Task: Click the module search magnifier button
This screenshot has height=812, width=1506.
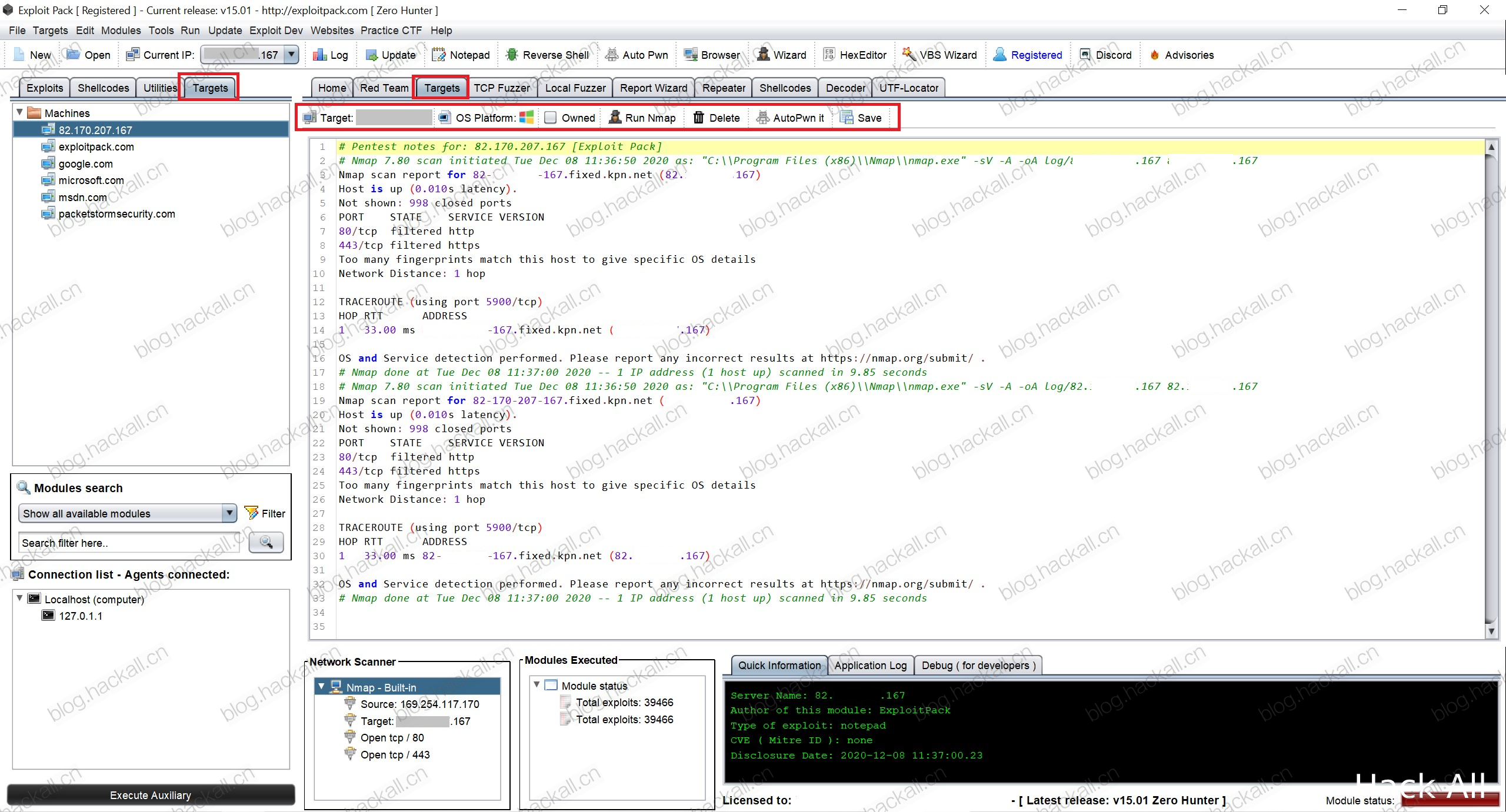Action: [266, 542]
